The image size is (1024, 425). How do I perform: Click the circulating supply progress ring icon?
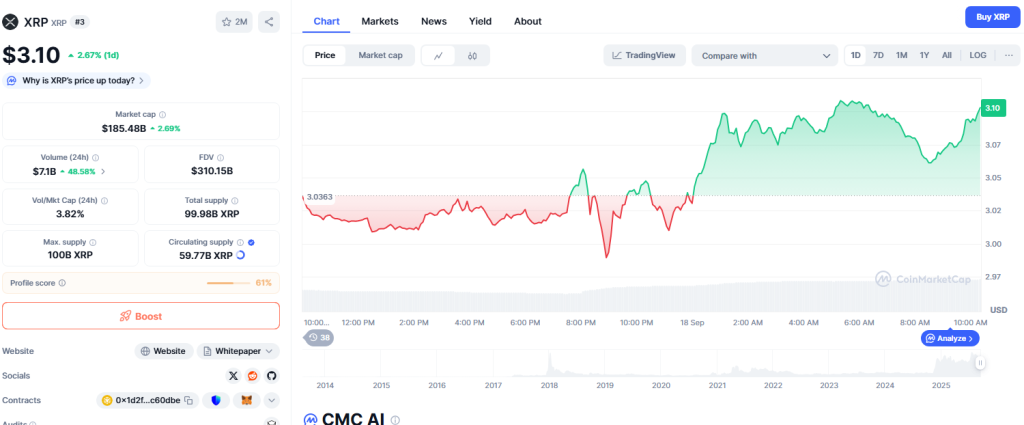click(x=240, y=255)
